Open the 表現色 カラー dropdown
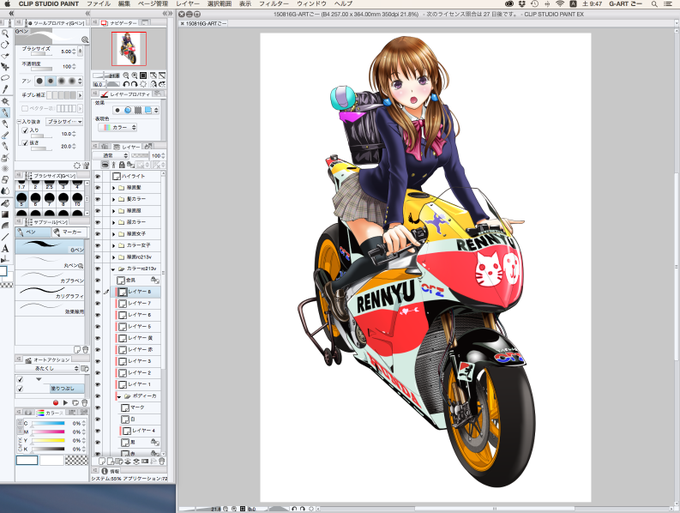Screen dimensions: 680x513 click(x=117, y=127)
